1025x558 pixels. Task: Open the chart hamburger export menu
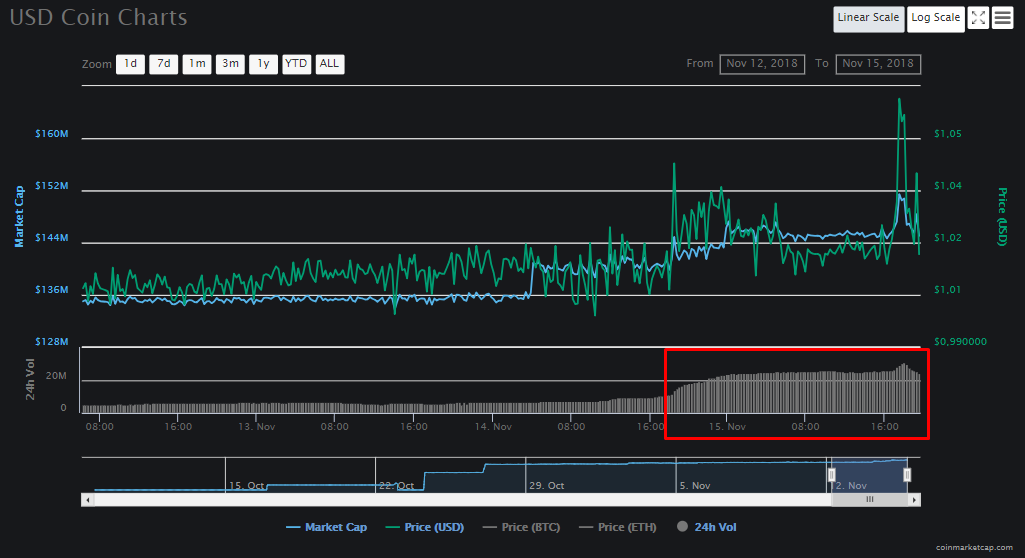point(1003,18)
